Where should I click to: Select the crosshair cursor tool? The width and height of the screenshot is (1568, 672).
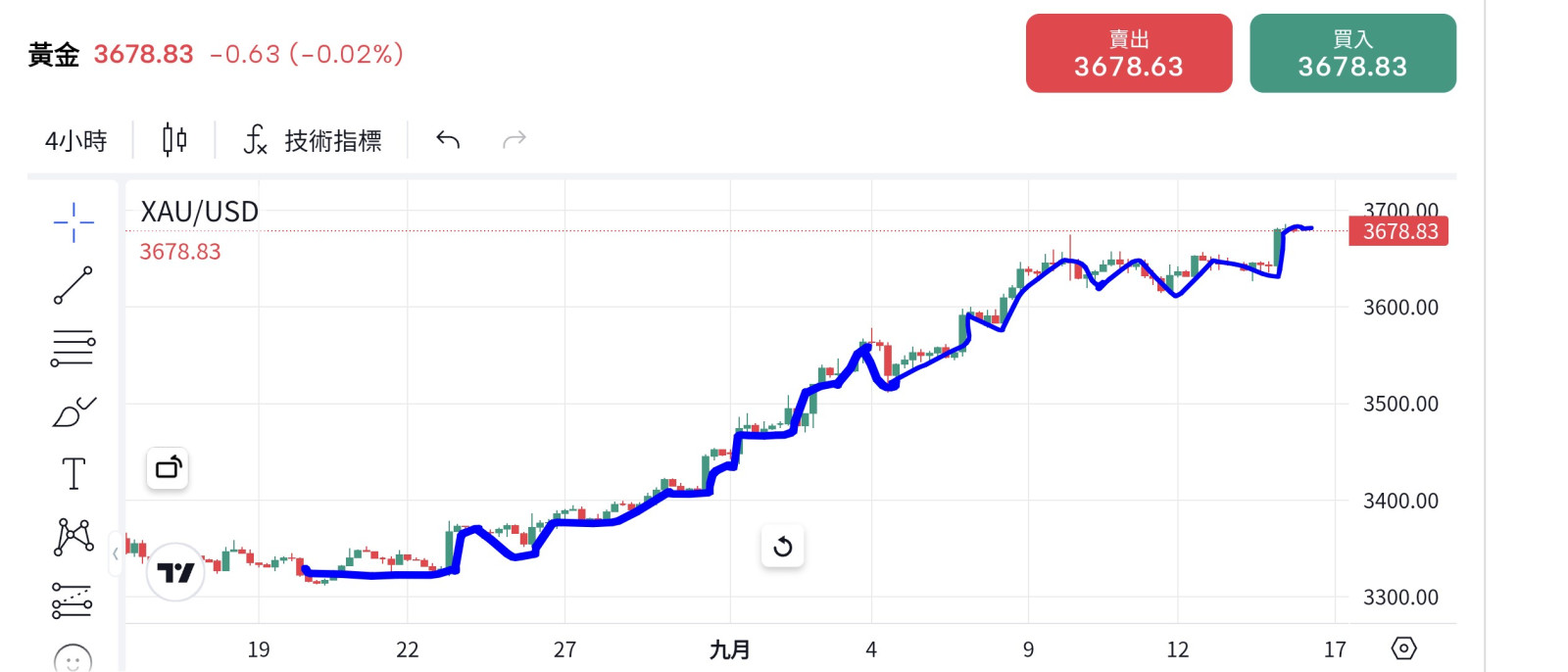tap(73, 222)
